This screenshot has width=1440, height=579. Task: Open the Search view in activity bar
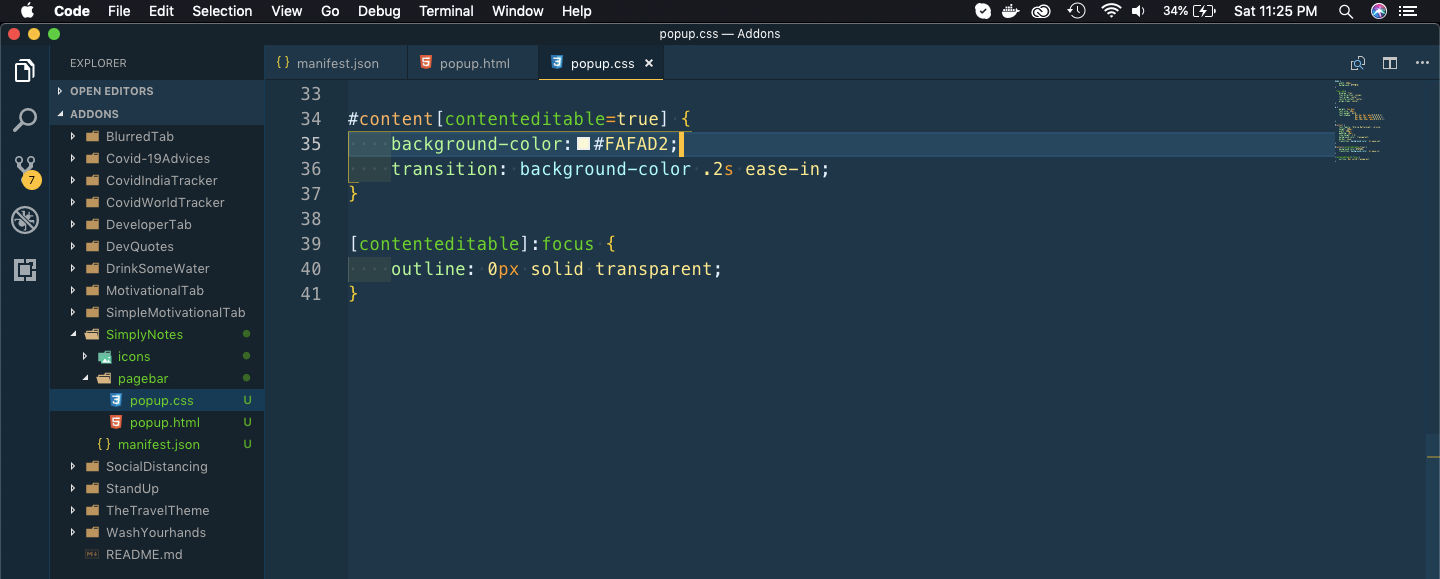pos(25,120)
